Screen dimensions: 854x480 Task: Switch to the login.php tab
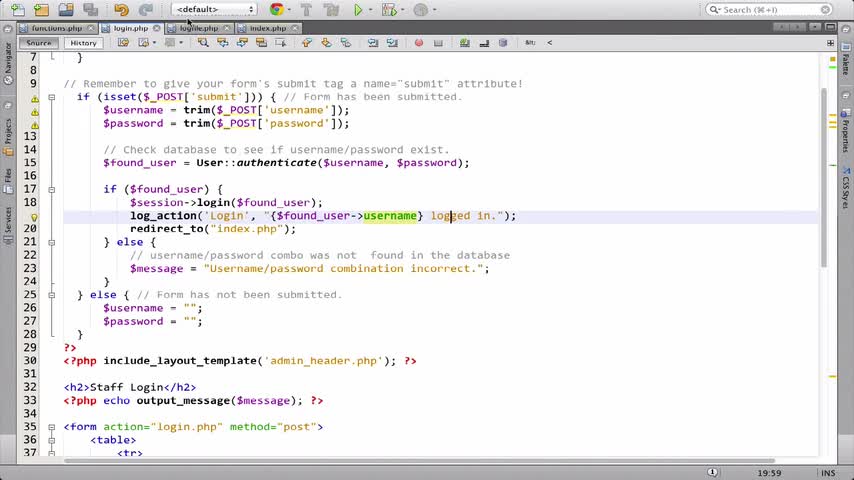(131, 28)
